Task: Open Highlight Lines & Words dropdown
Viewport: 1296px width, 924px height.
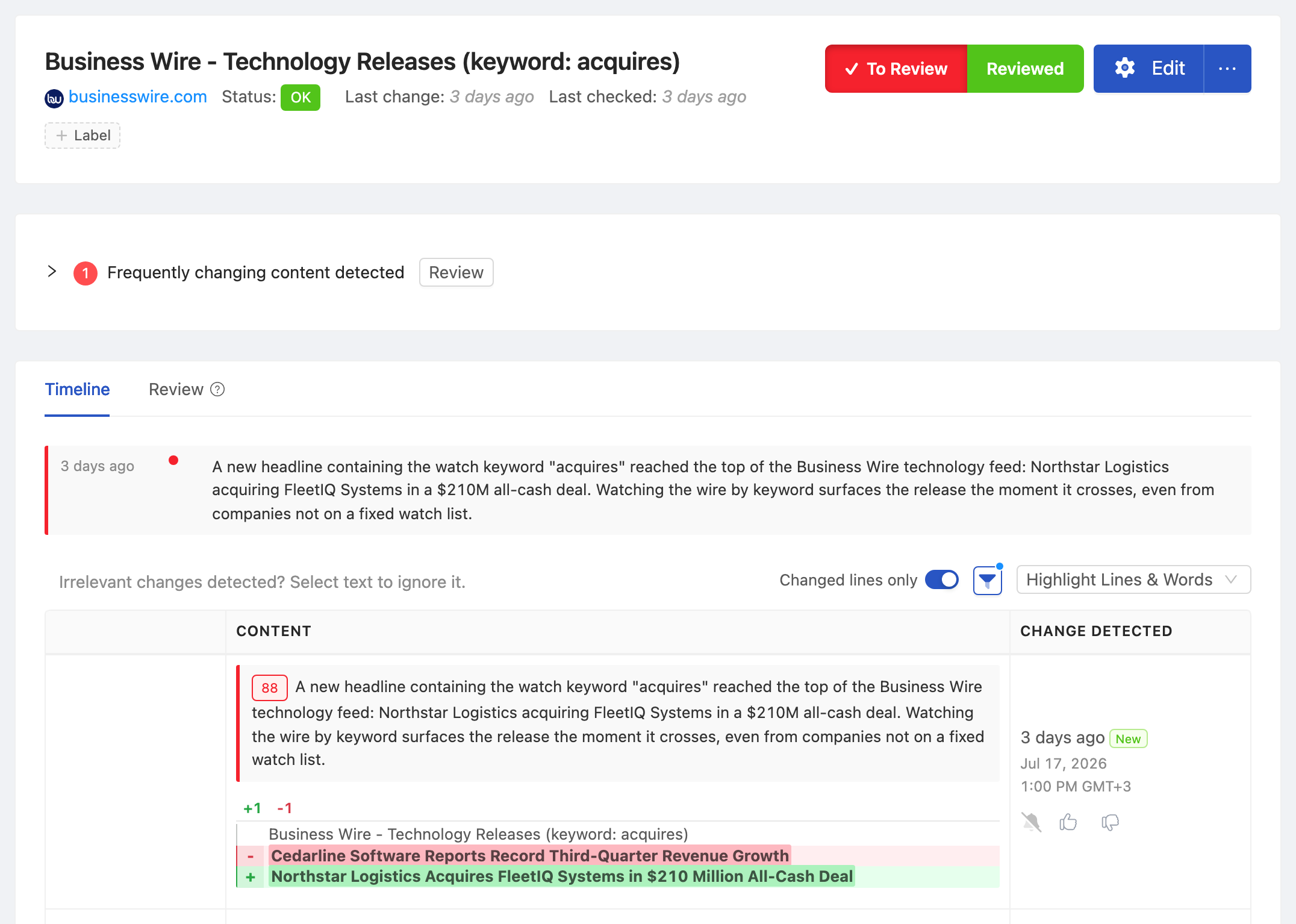Action: pos(1133,580)
